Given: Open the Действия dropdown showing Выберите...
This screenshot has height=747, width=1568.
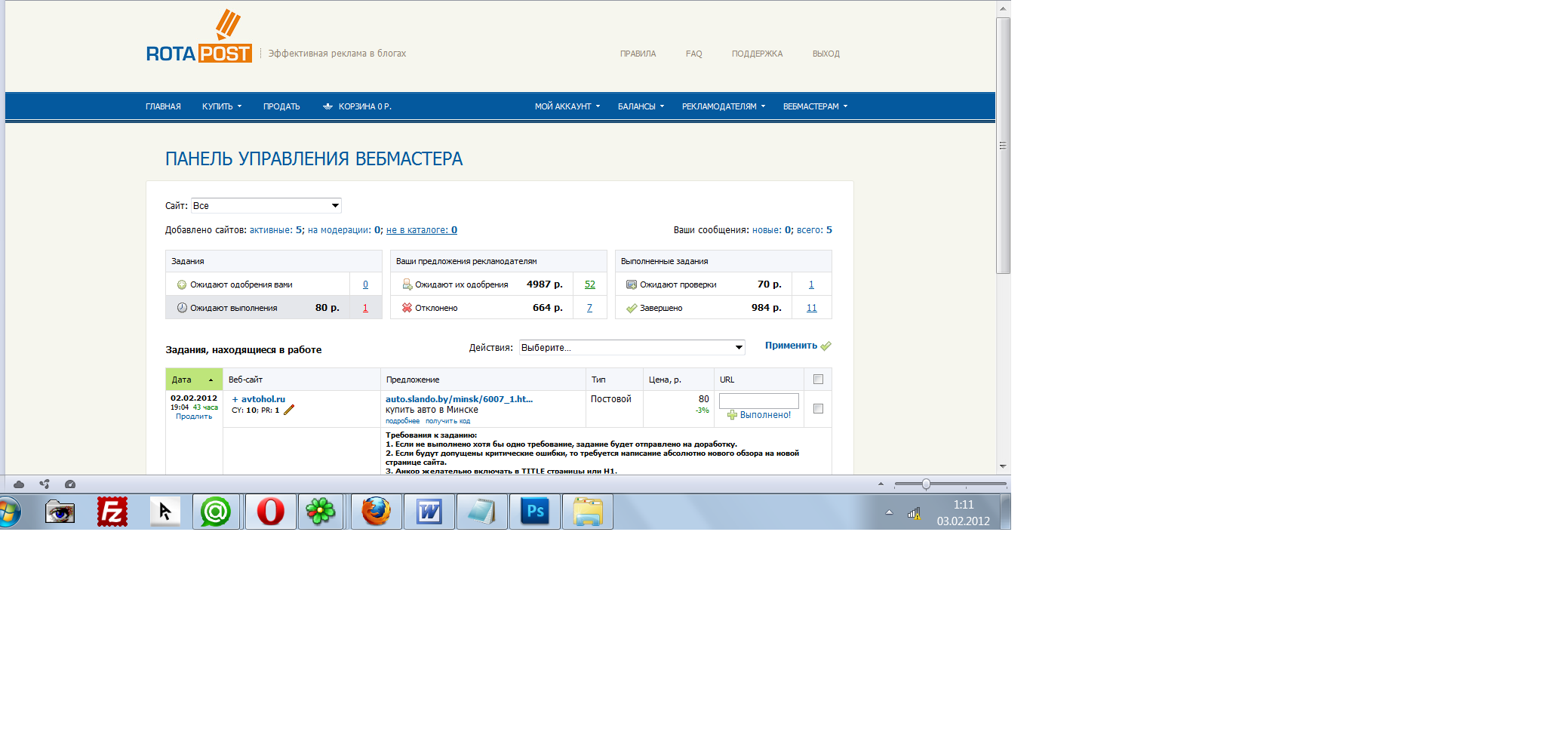Looking at the screenshot, I should click(x=632, y=347).
